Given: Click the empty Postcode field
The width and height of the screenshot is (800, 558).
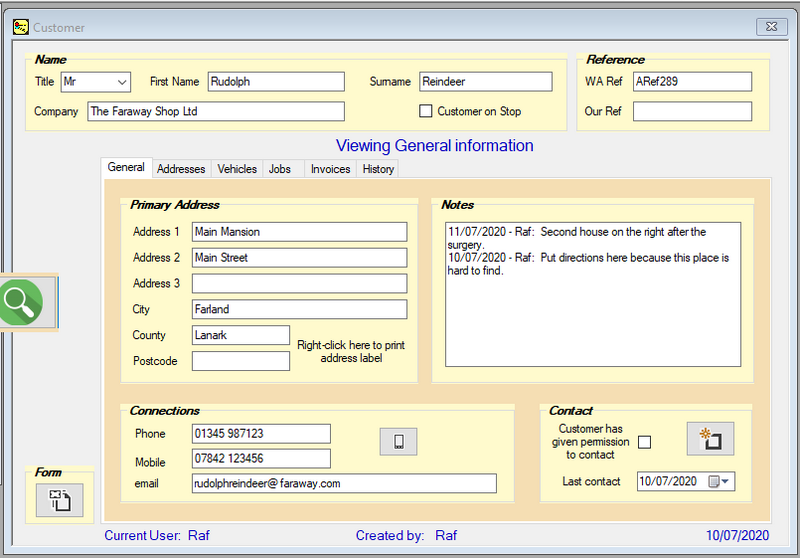Looking at the screenshot, I should [x=241, y=361].
